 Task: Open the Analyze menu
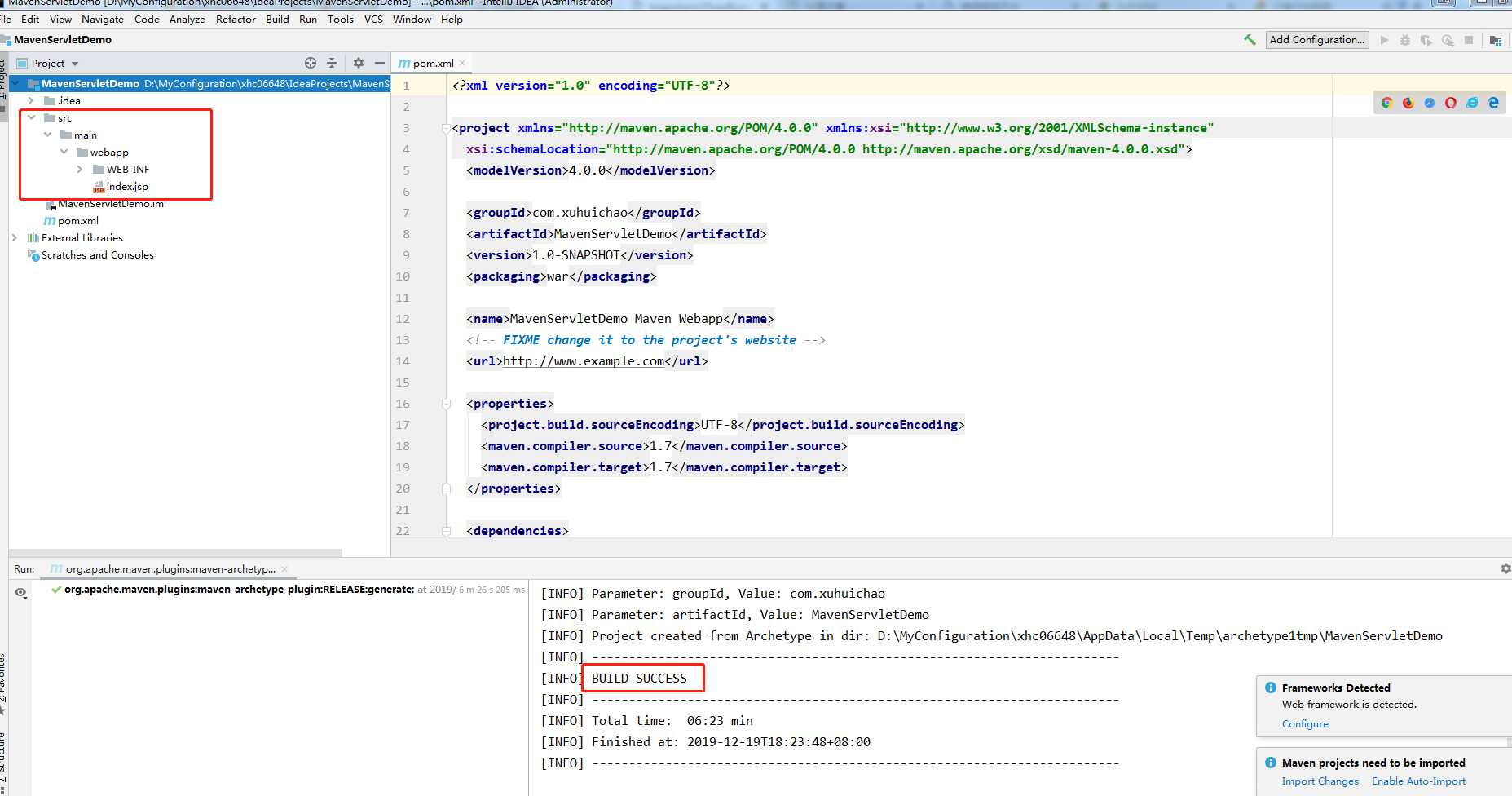pyautogui.click(x=187, y=20)
